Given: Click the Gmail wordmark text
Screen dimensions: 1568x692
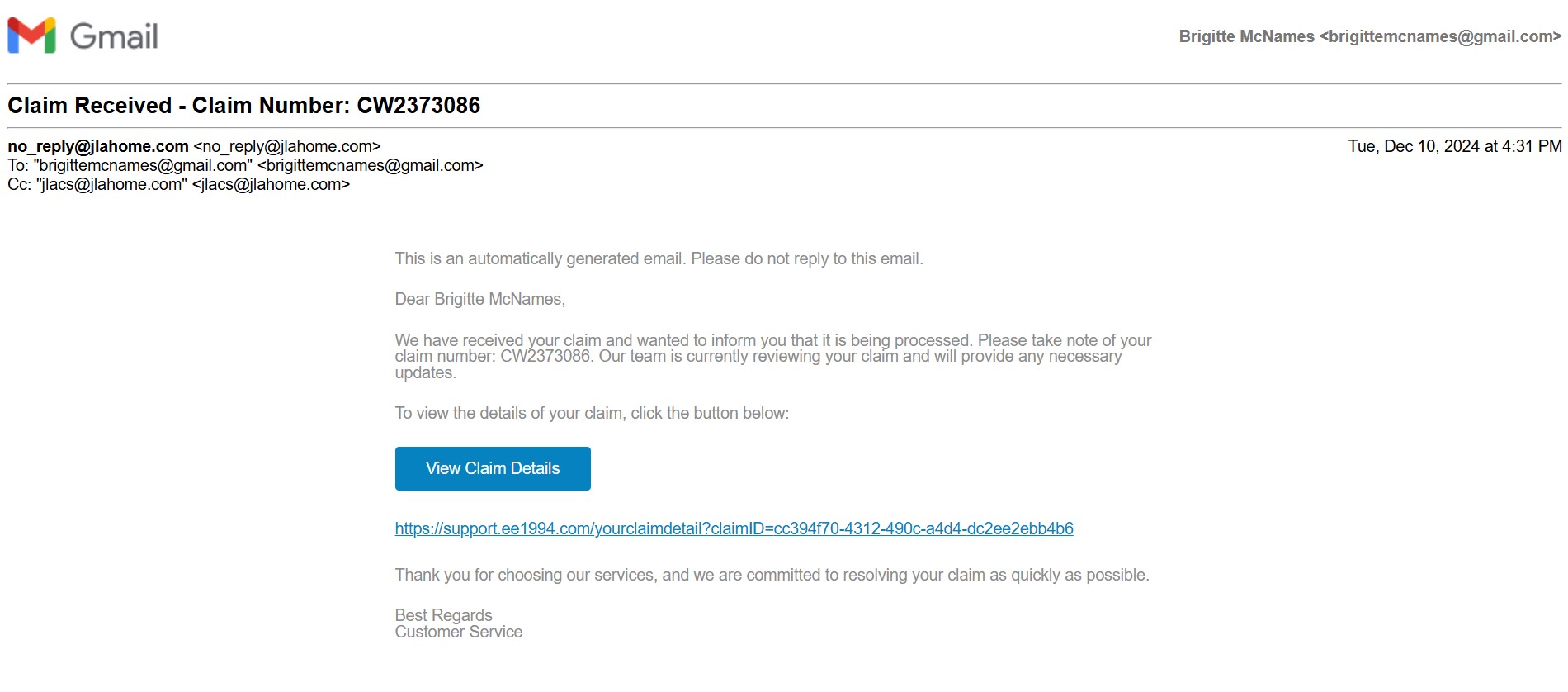Looking at the screenshot, I should (x=114, y=36).
